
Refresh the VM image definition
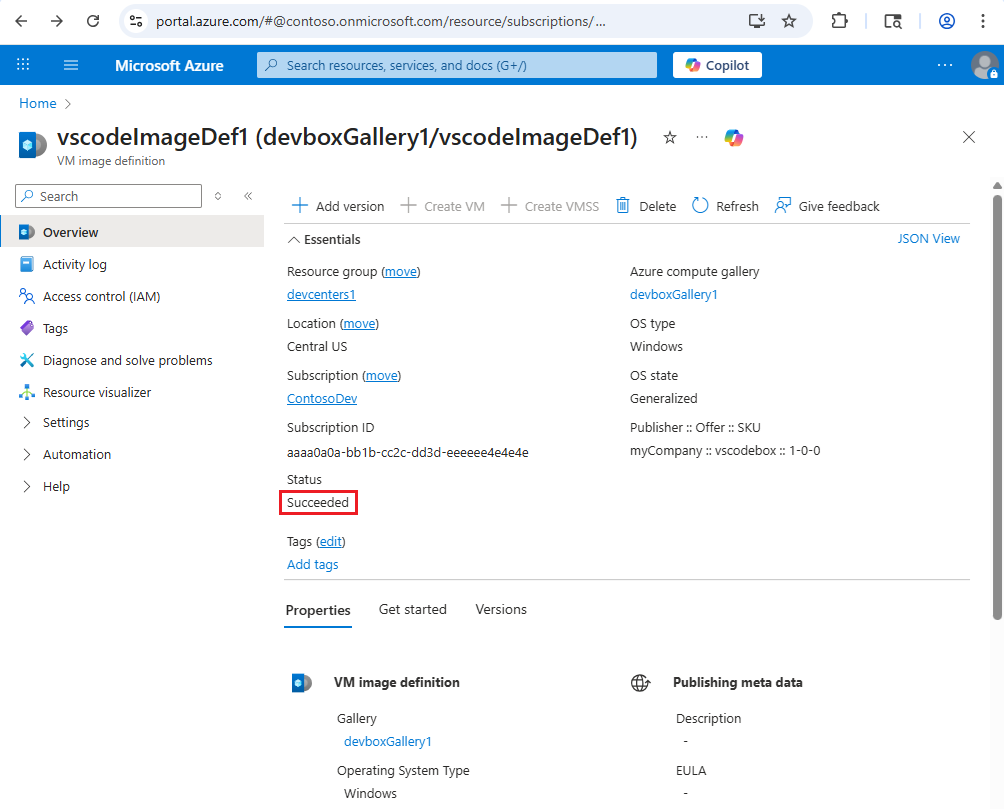(724, 206)
